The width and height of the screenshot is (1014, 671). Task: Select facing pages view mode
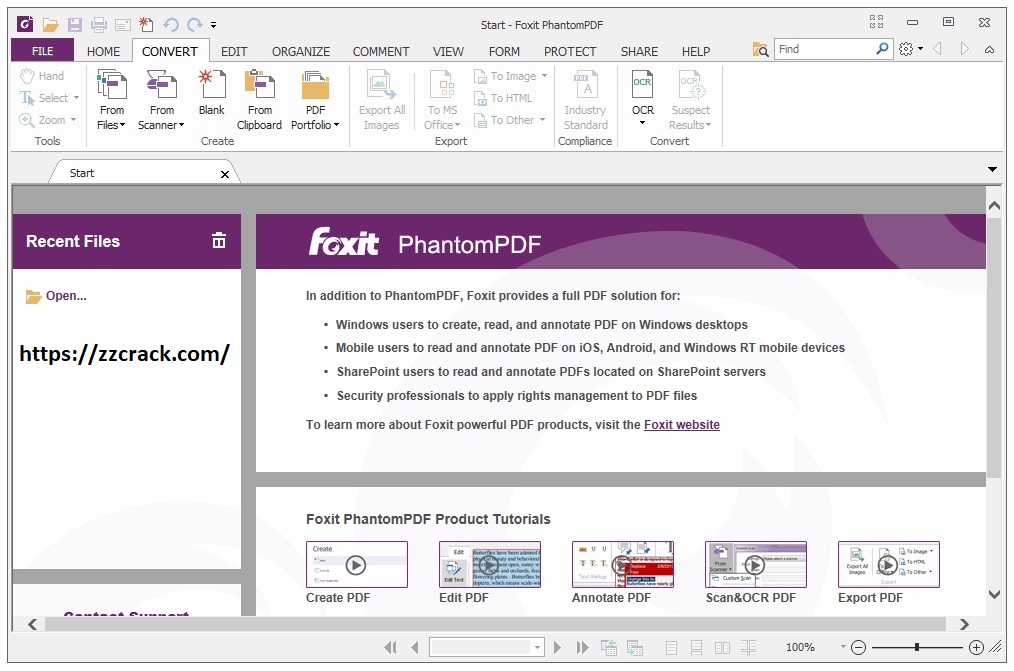click(x=722, y=647)
